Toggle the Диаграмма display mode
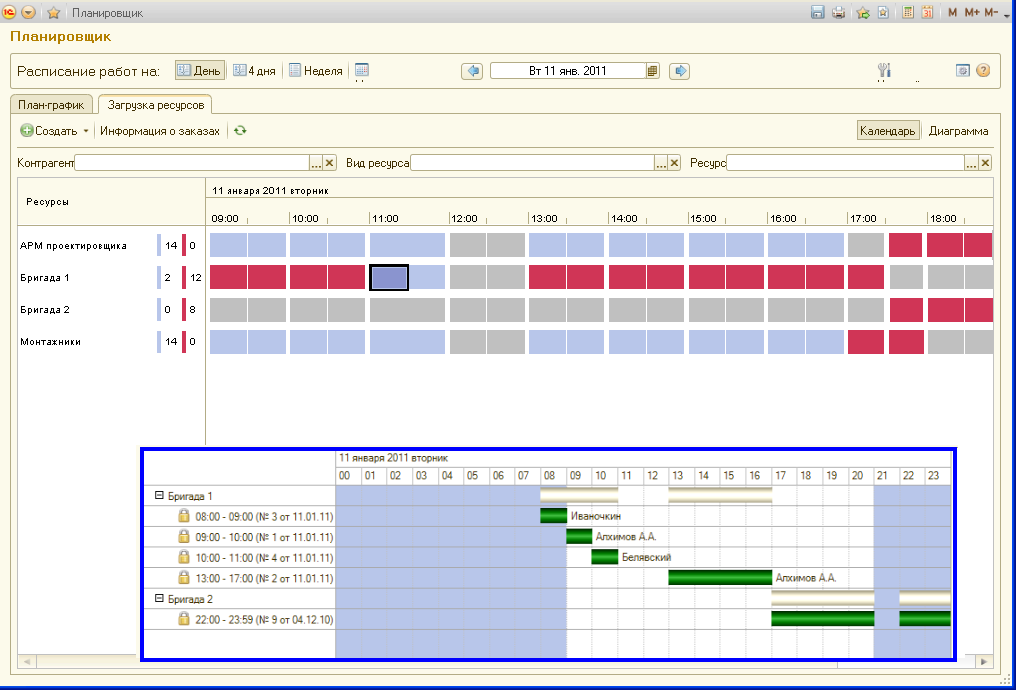 click(958, 131)
